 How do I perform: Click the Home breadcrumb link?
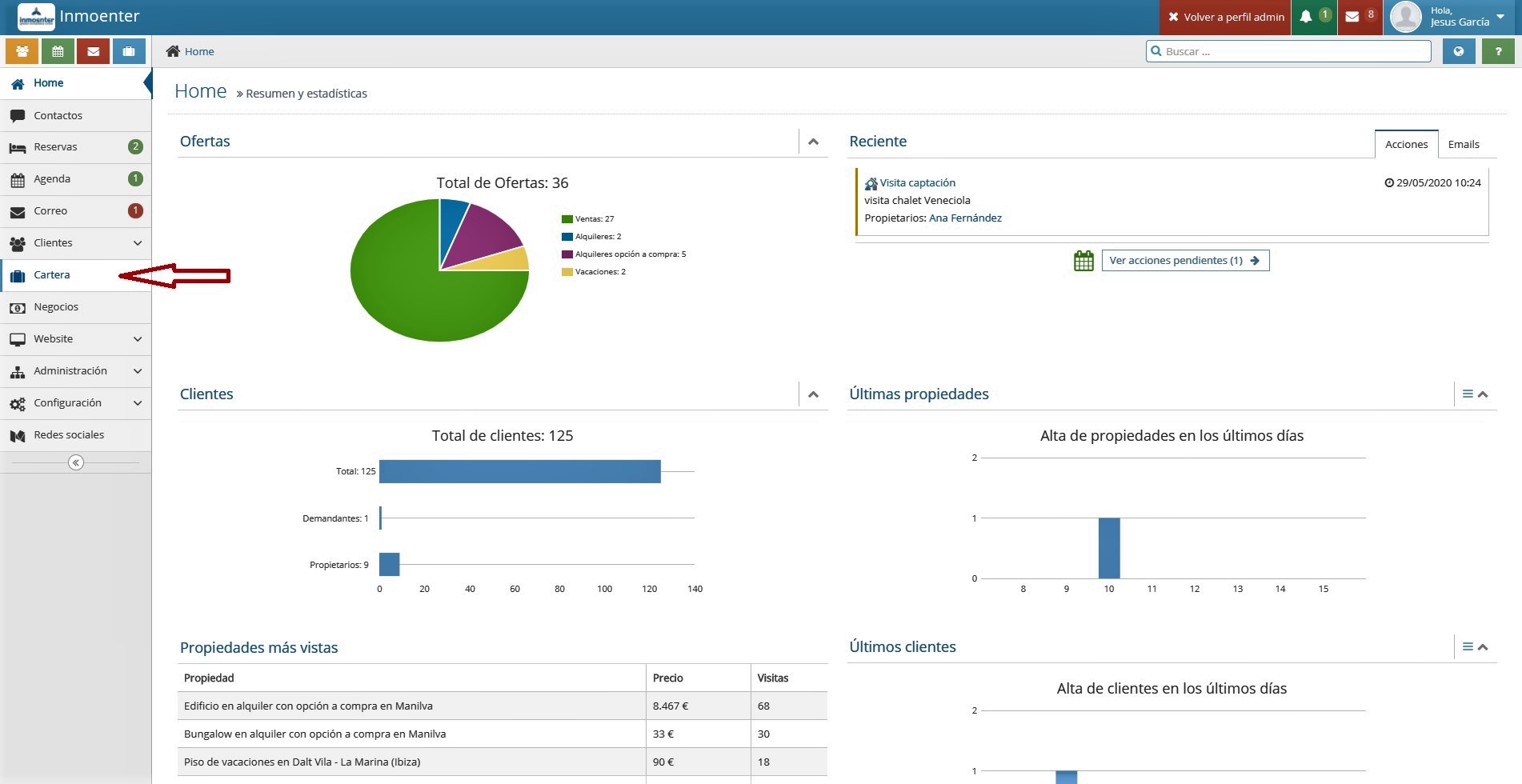tap(199, 51)
